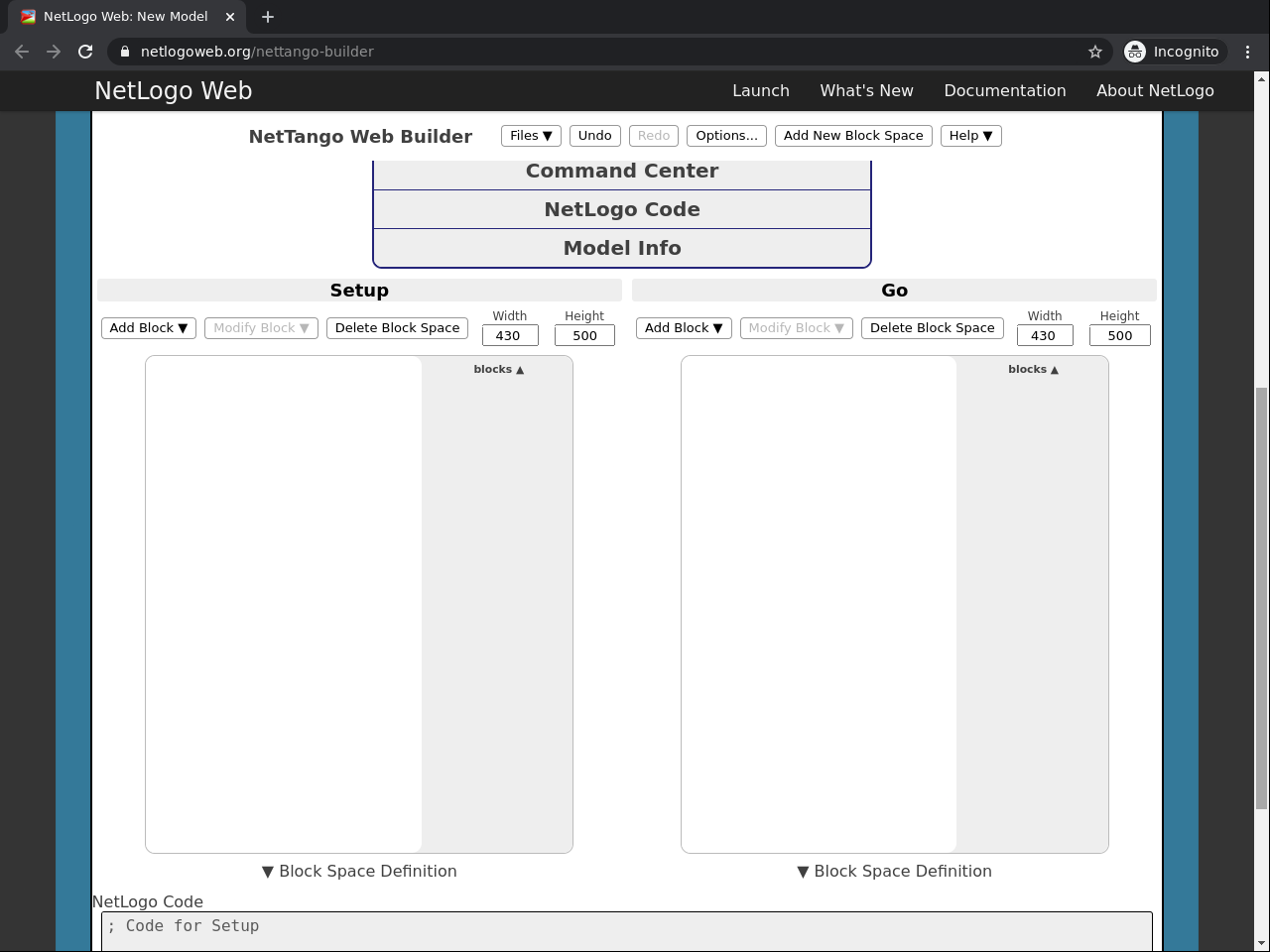Open a new browser tab

click(268, 17)
